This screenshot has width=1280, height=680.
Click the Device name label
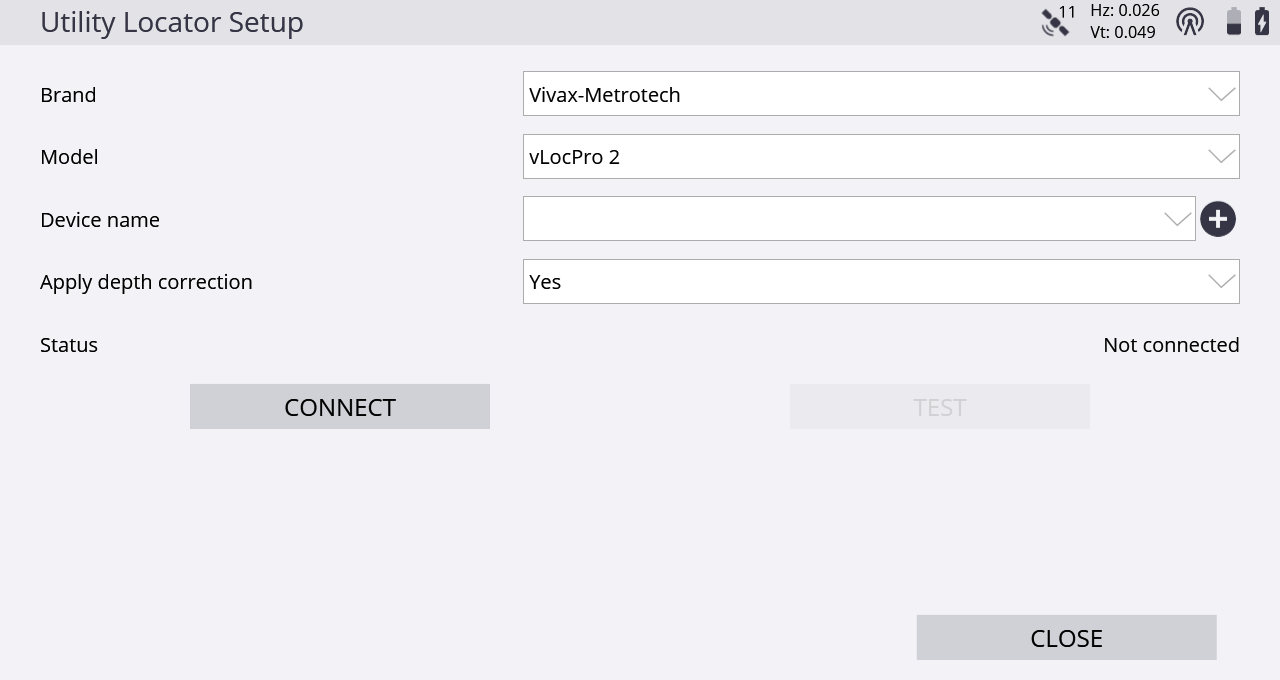click(100, 220)
